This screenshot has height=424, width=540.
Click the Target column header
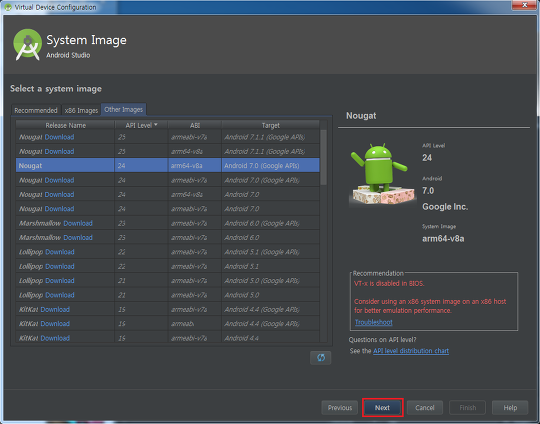271,125
